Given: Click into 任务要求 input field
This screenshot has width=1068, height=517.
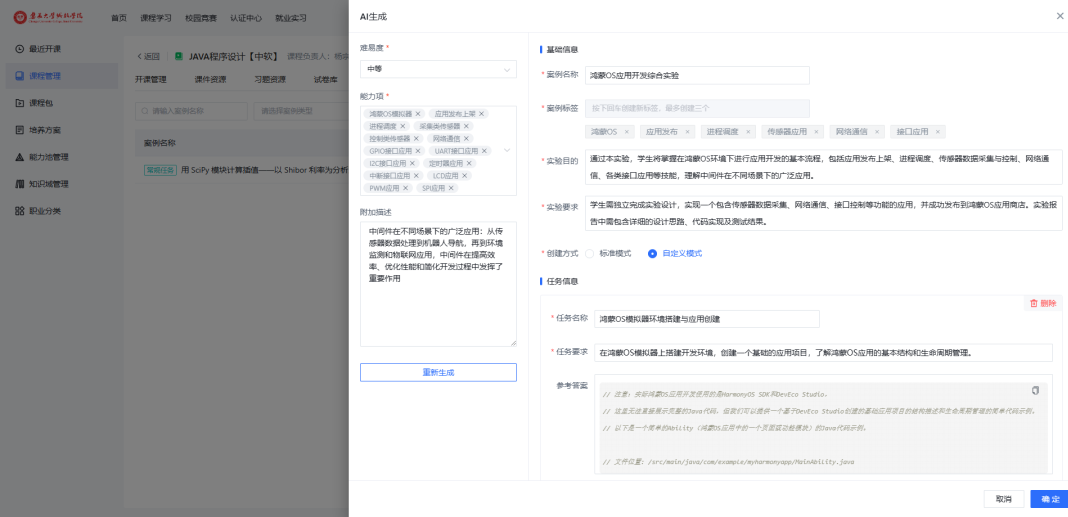Looking at the screenshot, I should coord(823,353).
